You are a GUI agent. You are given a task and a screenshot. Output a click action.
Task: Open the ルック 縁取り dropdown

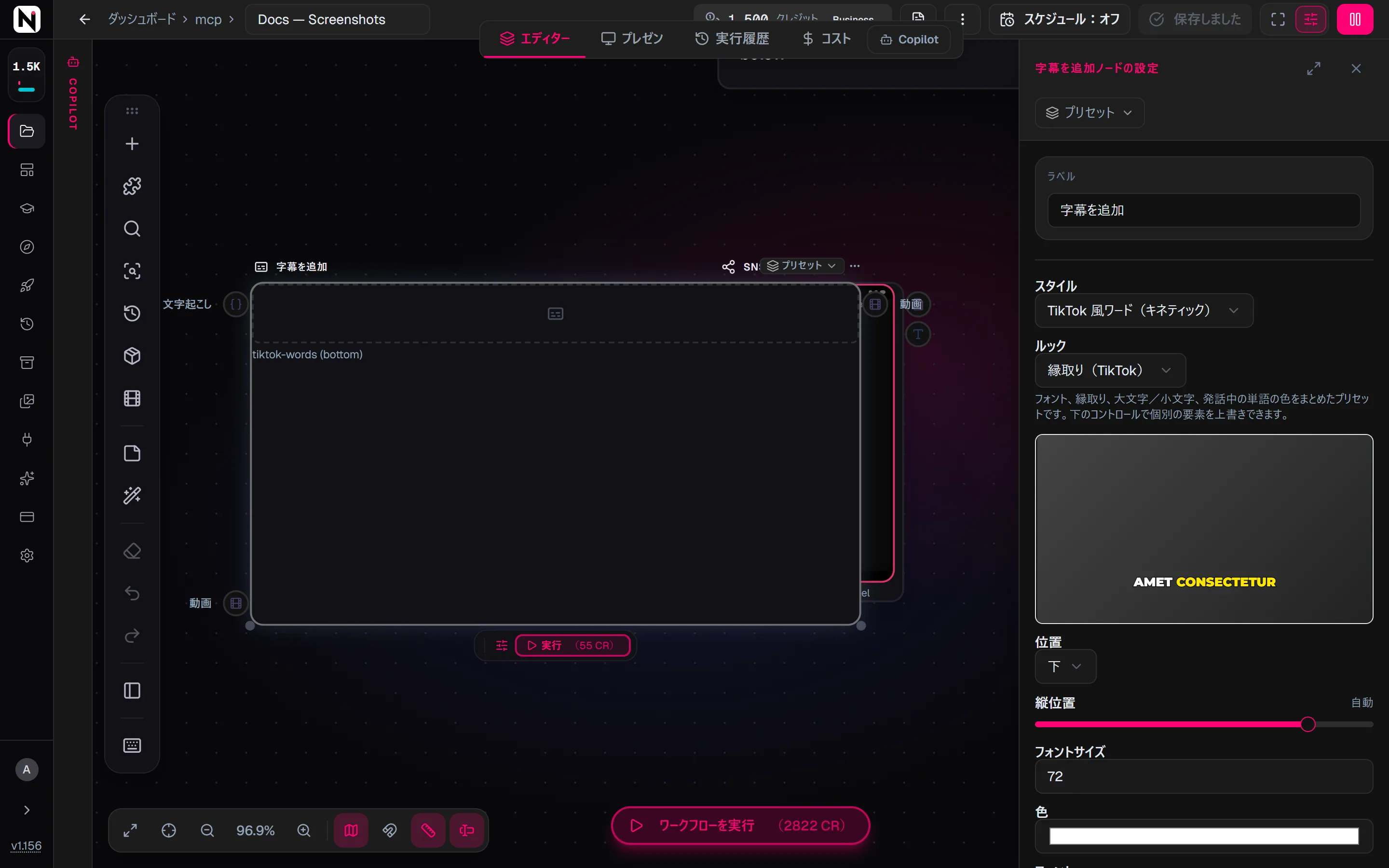click(1110, 370)
